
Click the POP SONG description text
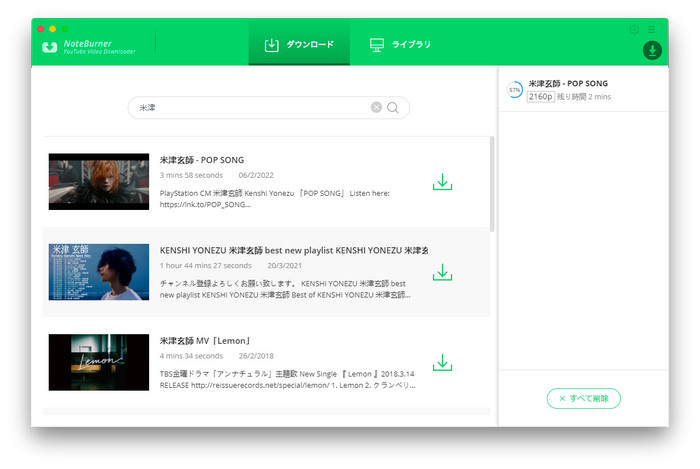pos(275,199)
